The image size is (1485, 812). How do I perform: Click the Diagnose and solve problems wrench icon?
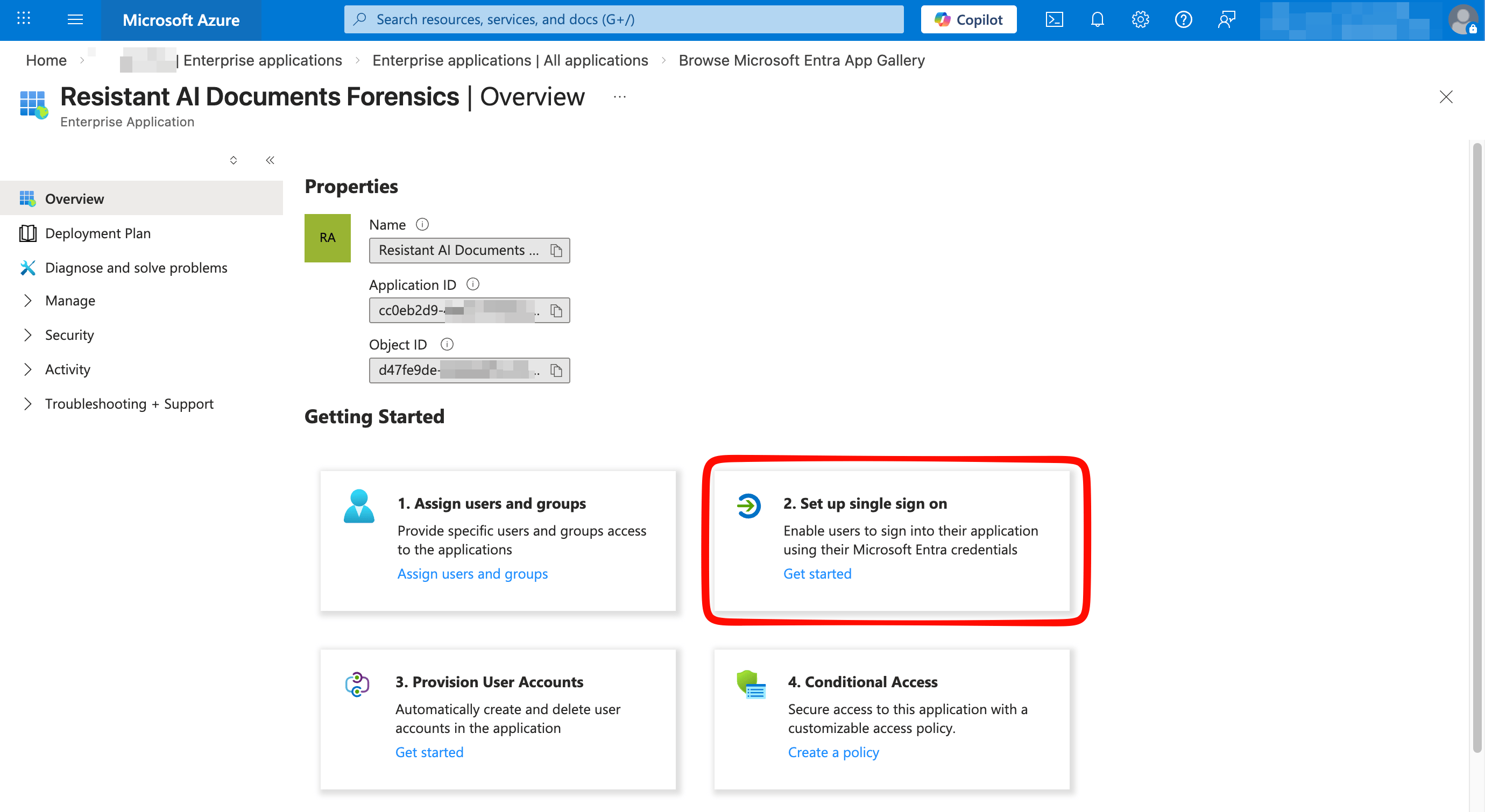tap(27, 268)
